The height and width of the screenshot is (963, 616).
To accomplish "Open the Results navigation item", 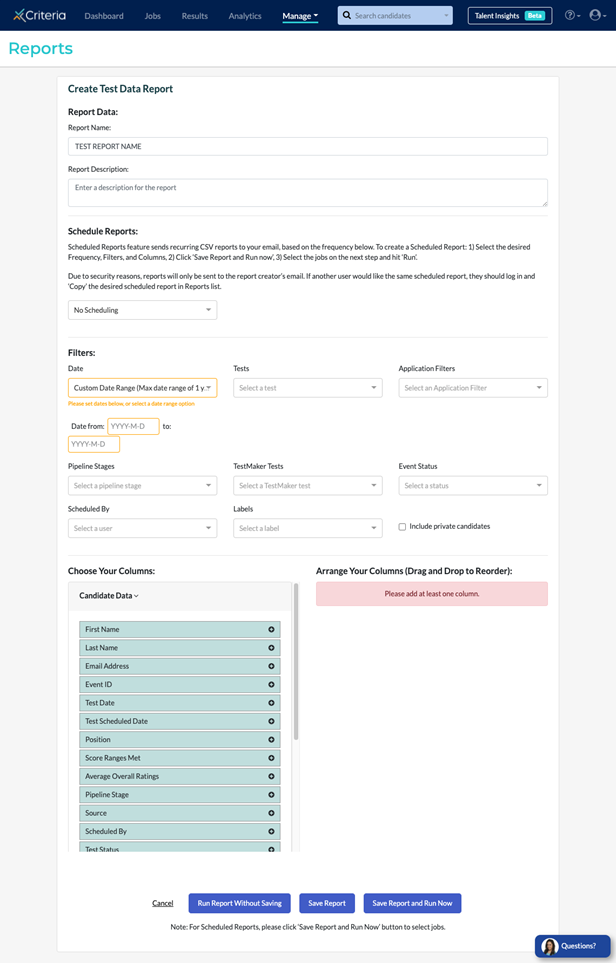I will coord(195,16).
